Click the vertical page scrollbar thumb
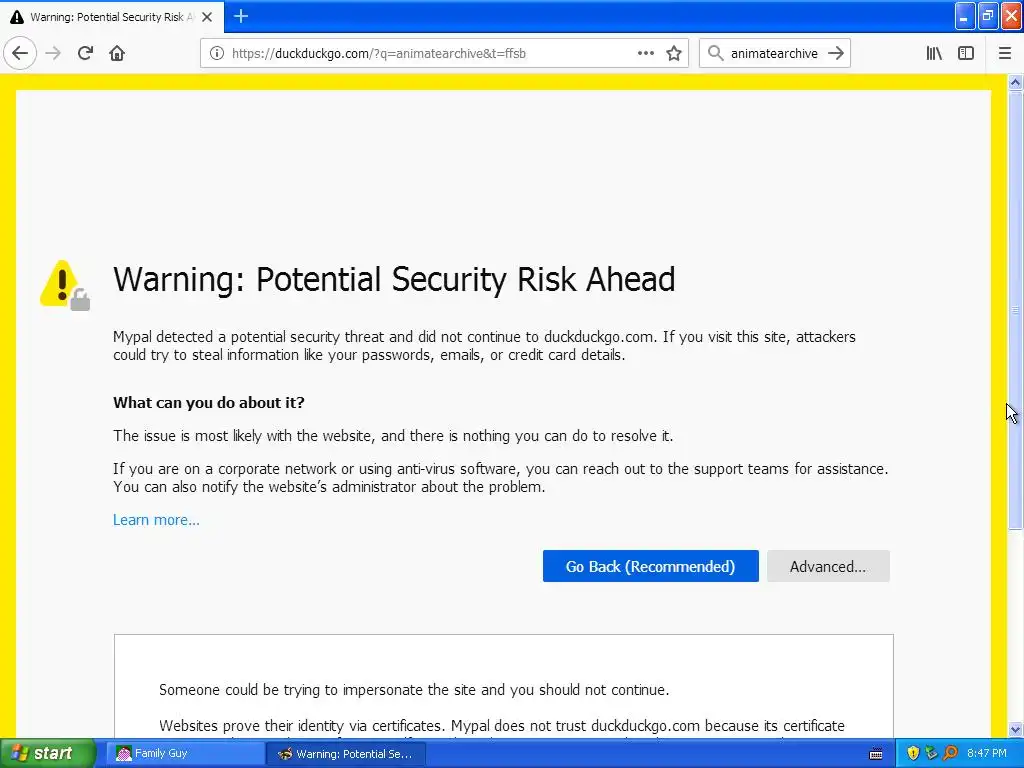This screenshot has width=1024, height=768. click(1016, 310)
